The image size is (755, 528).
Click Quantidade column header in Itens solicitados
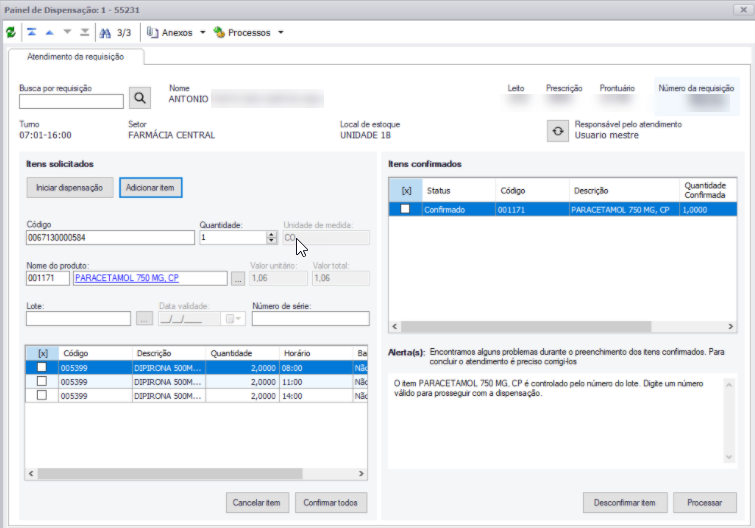click(242, 353)
